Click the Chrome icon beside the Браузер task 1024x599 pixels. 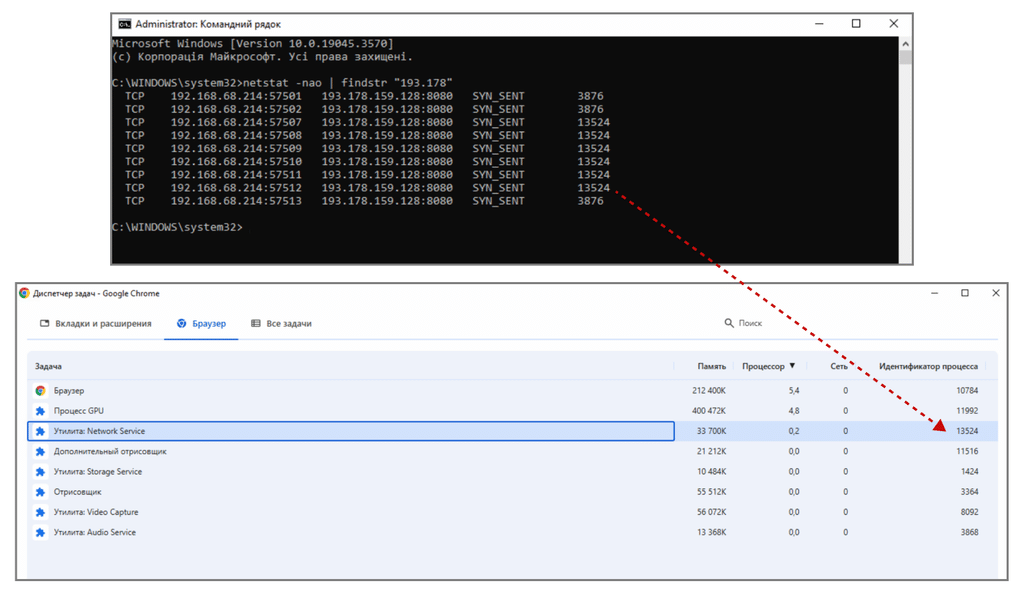[40, 391]
